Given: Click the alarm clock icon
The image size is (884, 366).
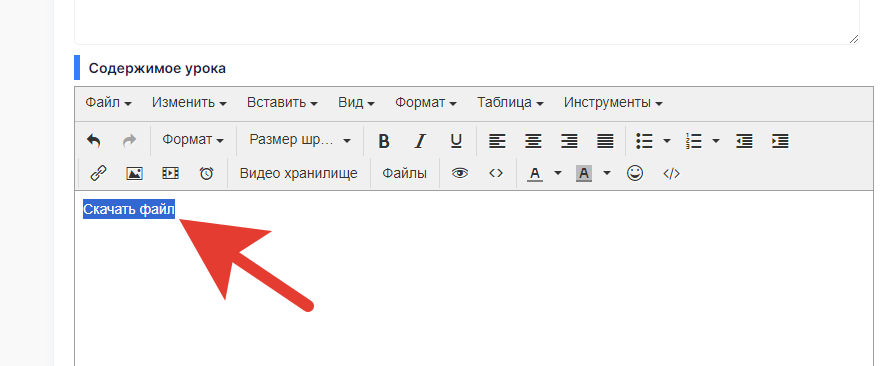Looking at the screenshot, I should click(206, 174).
